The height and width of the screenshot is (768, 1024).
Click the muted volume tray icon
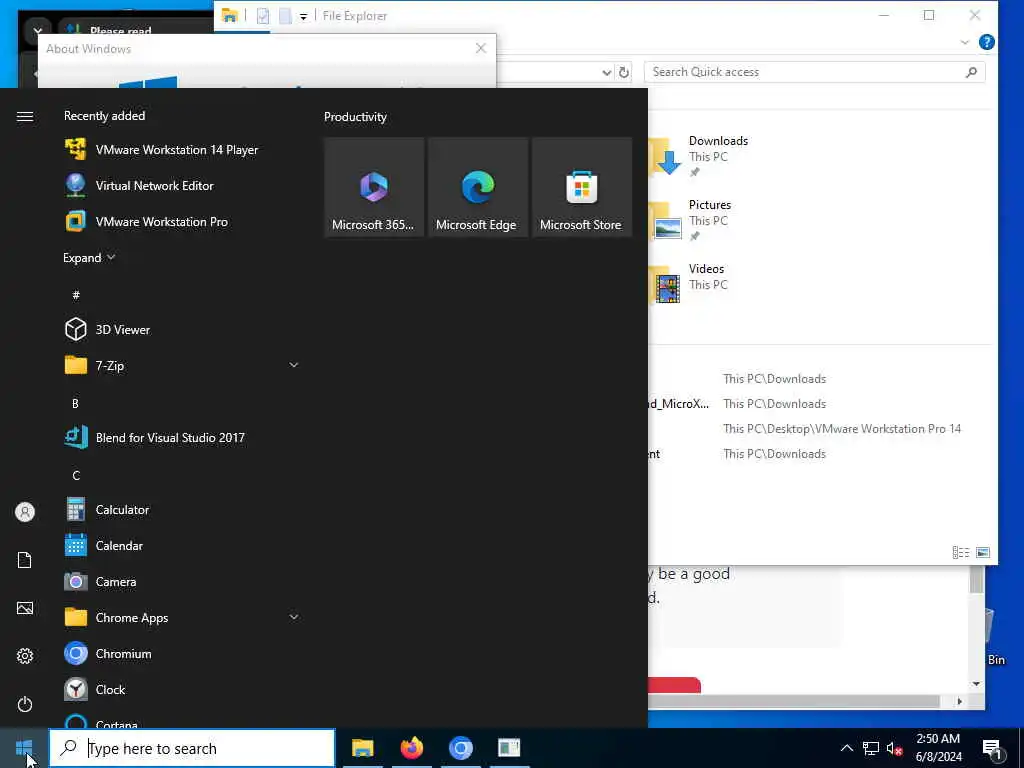point(894,748)
